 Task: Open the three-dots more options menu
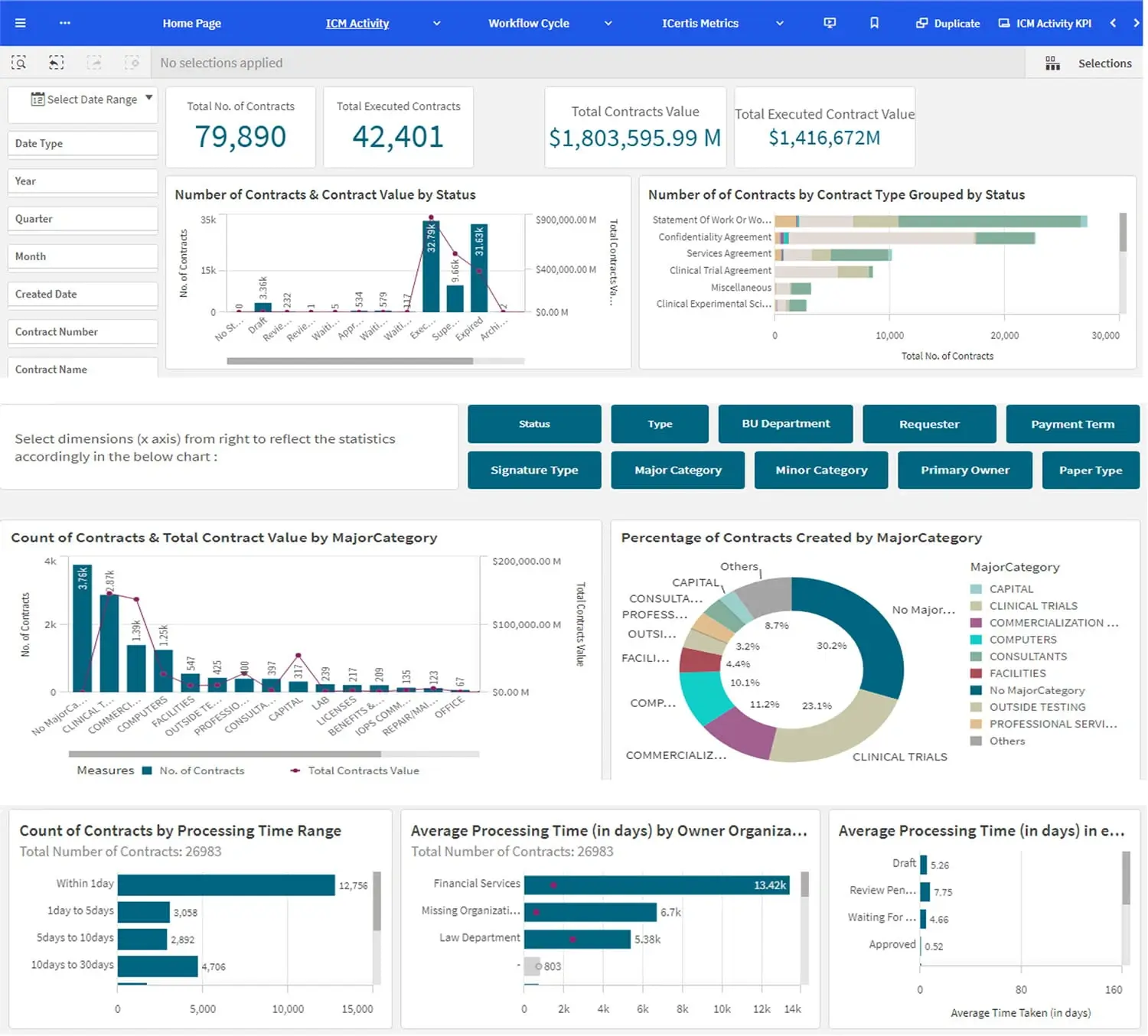65,23
